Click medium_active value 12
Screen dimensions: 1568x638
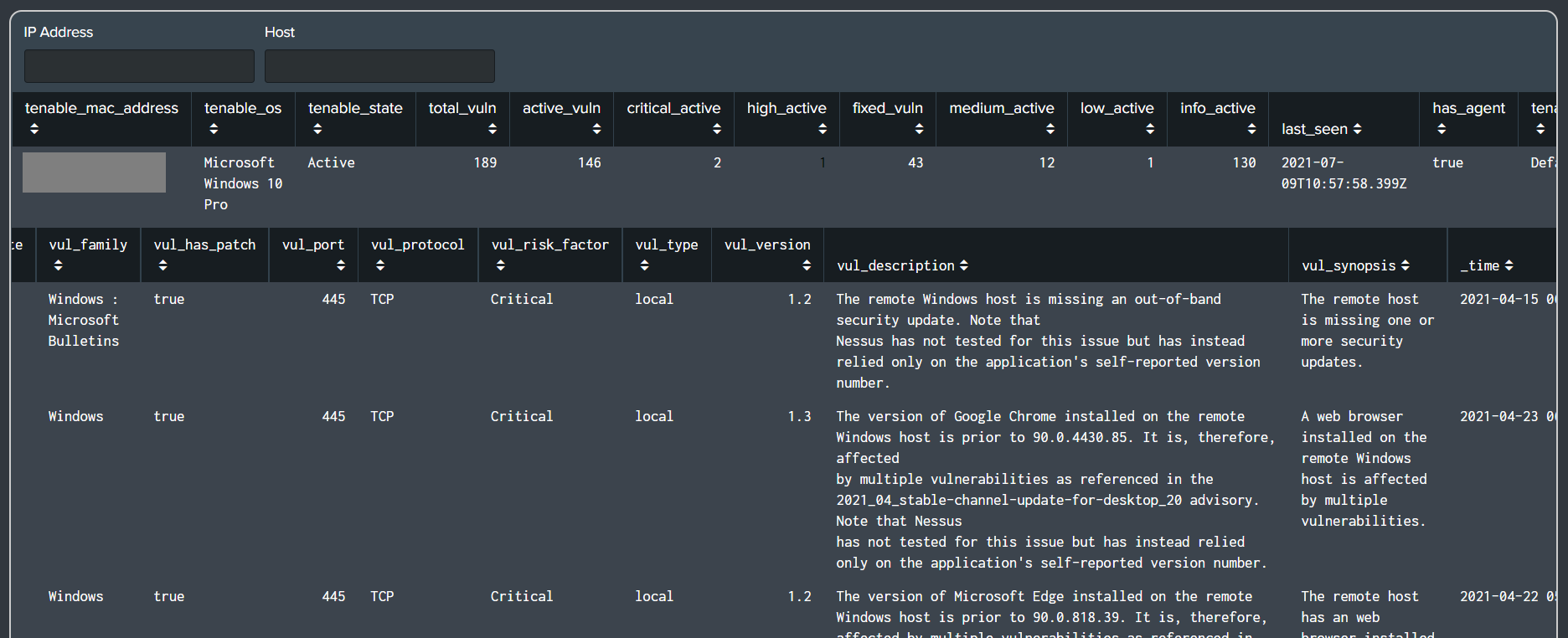tap(1047, 162)
